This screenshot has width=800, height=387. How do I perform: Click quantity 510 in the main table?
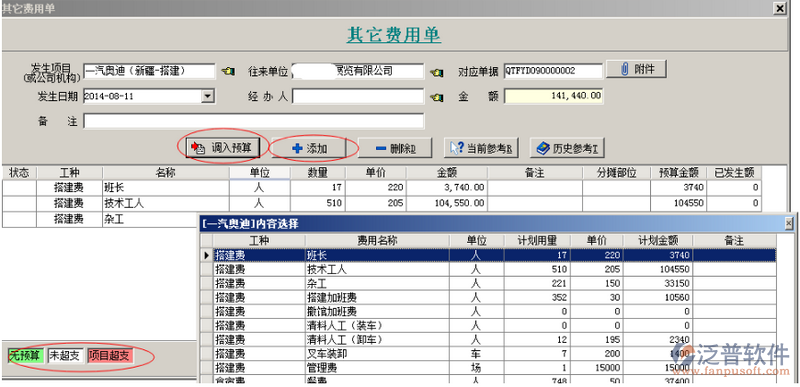point(318,203)
